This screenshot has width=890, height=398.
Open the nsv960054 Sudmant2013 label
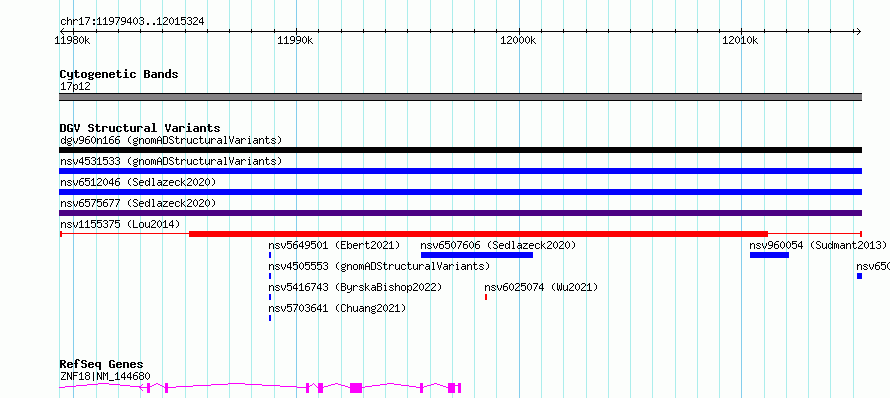[x=818, y=245]
